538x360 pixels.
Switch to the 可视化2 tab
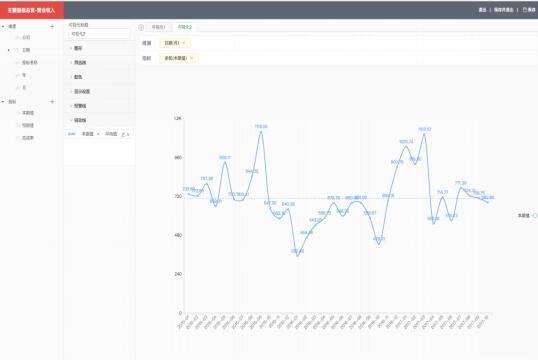[x=185, y=27]
